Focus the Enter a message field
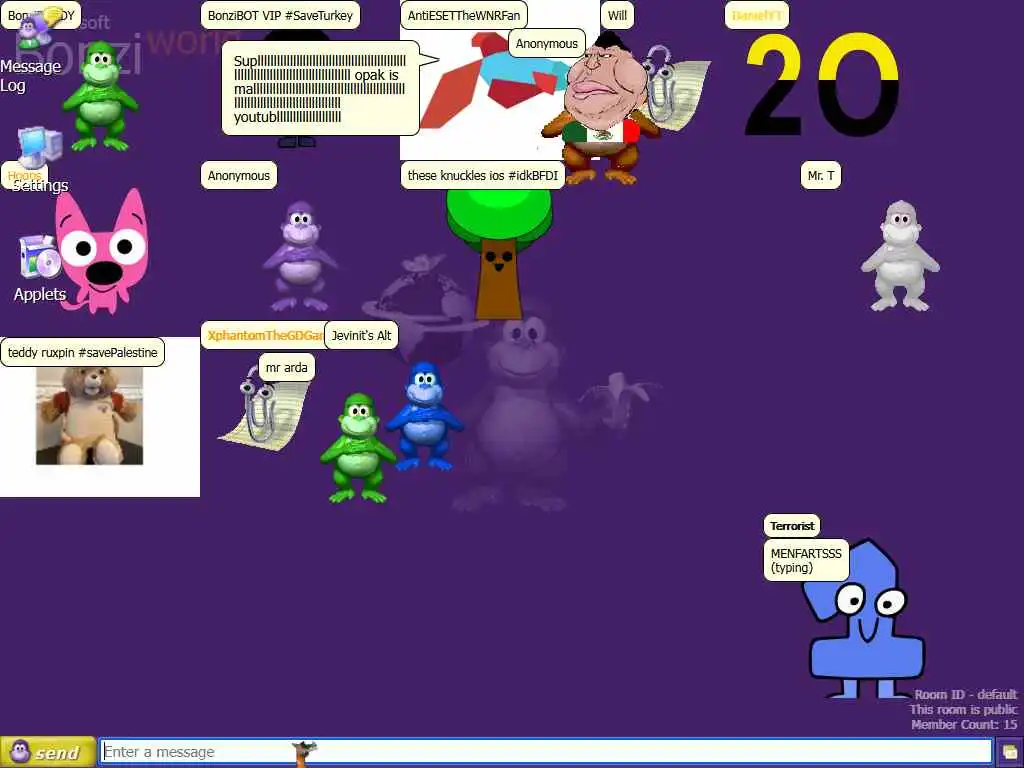1024x768 pixels. [546, 752]
